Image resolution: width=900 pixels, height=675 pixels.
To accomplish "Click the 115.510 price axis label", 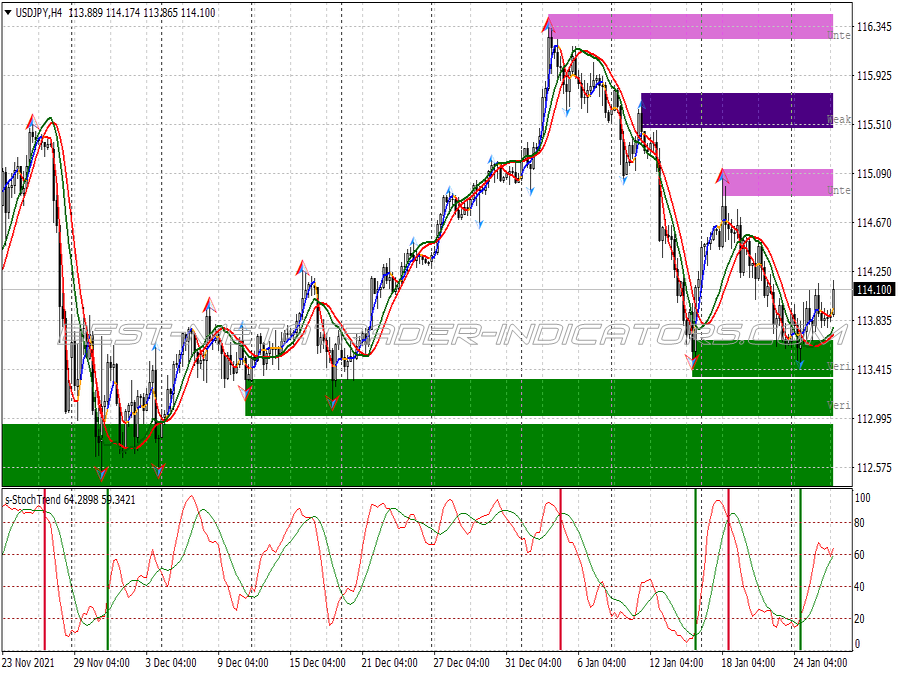I will 874,125.
